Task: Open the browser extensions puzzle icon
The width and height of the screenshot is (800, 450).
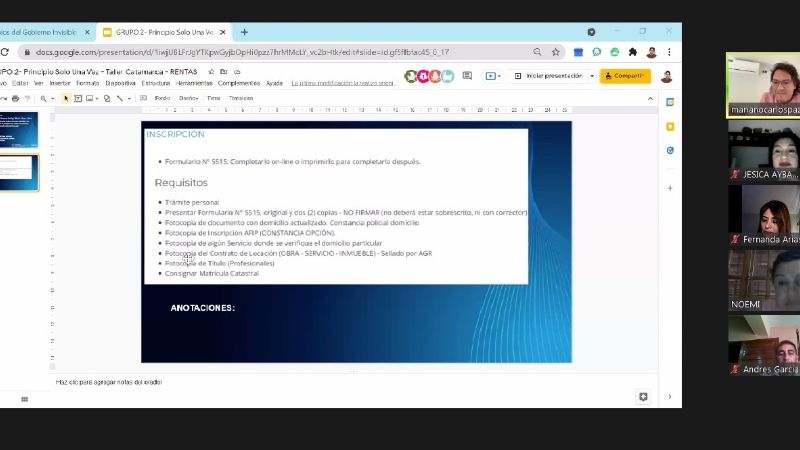Action: click(x=633, y=52)
